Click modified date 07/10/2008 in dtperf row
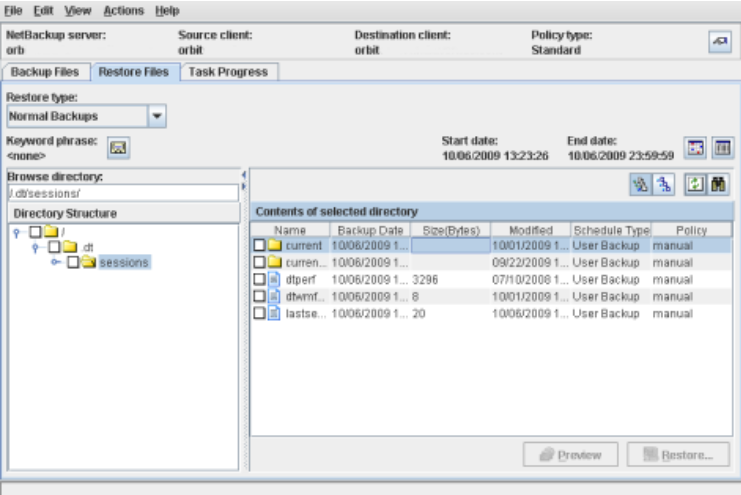Screen dimensions: 741x495 (x=530, y=279)
